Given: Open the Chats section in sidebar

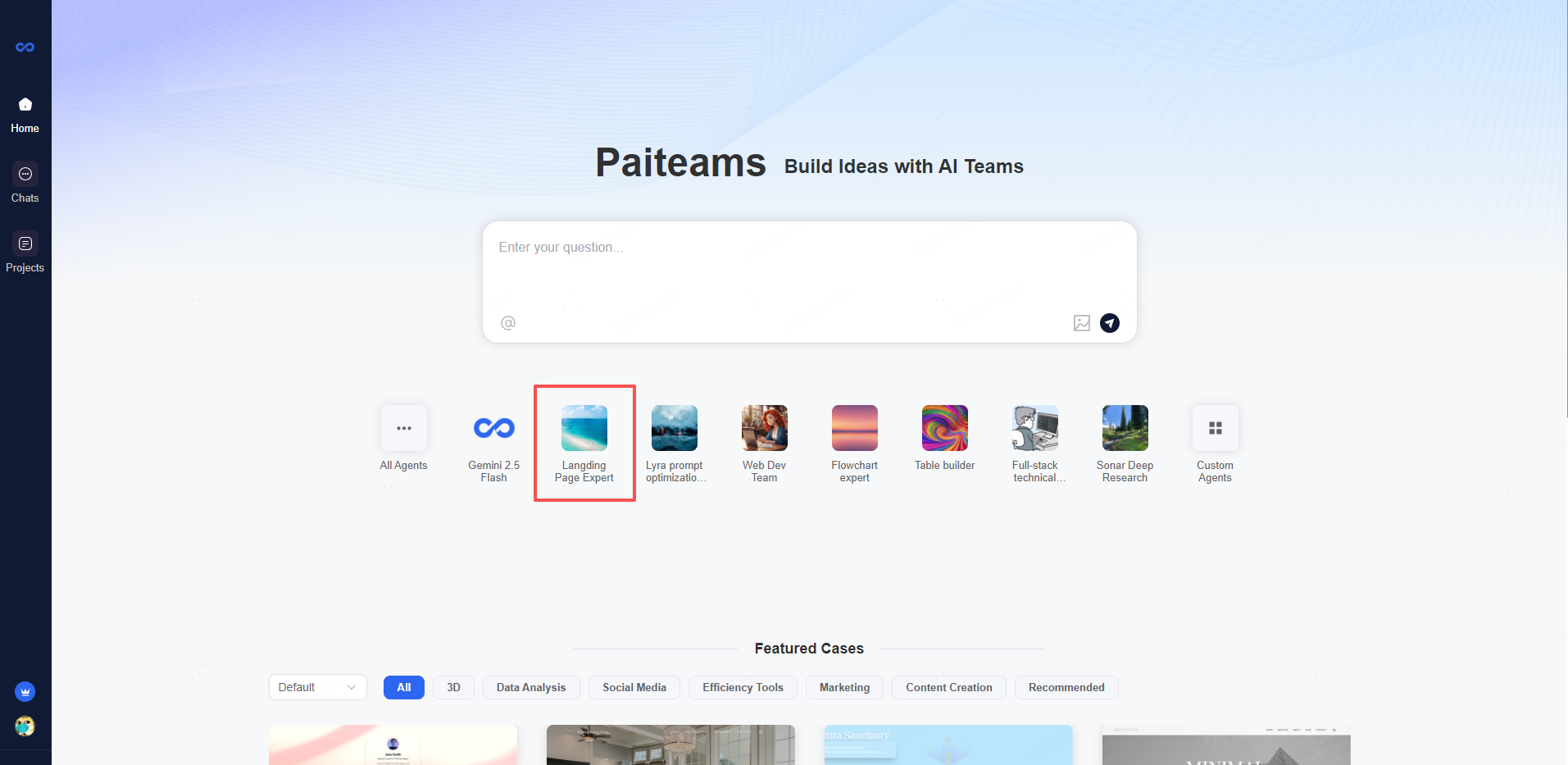Looking at the screenshot, I should pos(25,183).
